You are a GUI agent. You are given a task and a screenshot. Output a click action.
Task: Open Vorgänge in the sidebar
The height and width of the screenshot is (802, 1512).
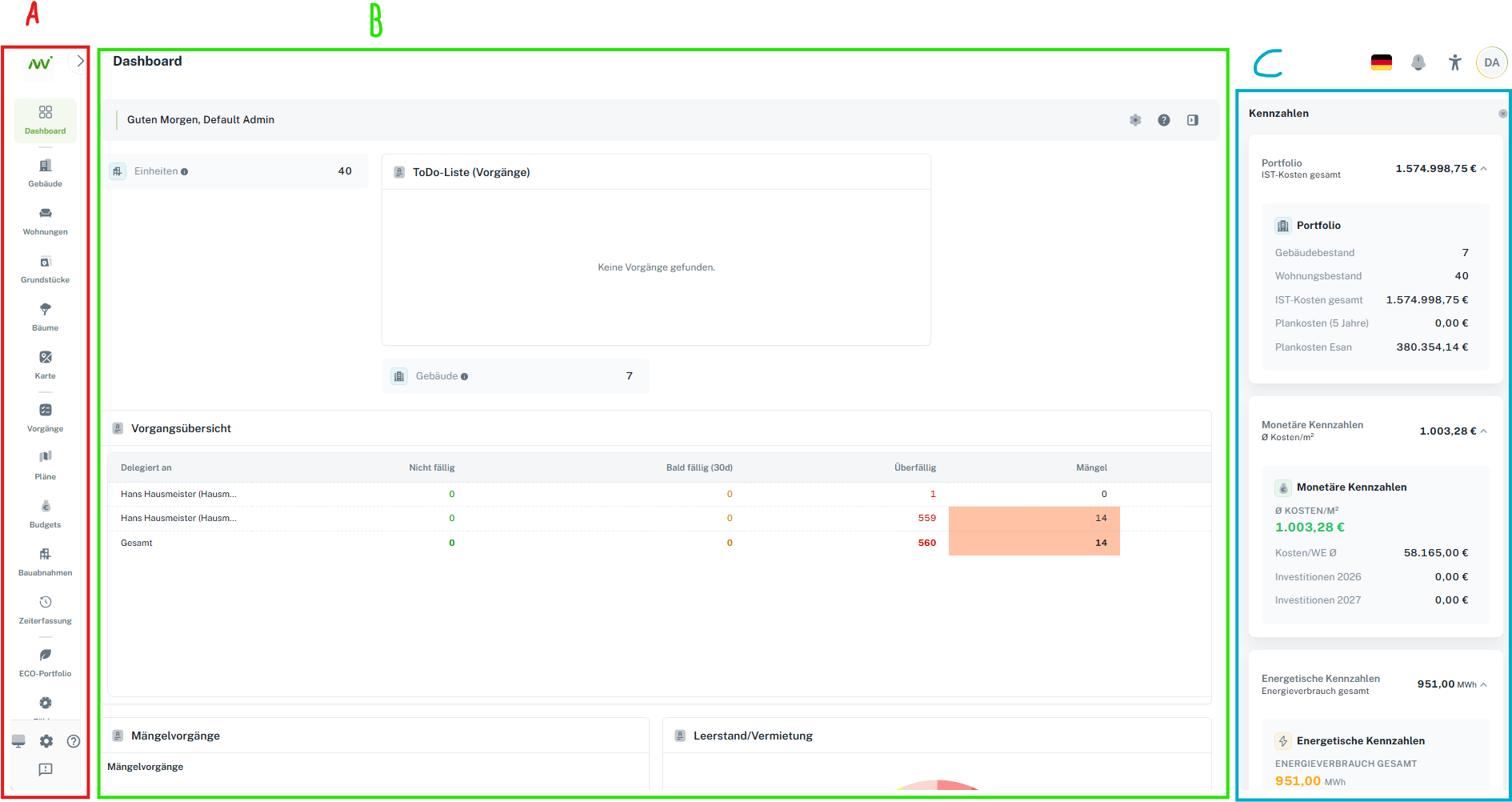tap(46, 418)
